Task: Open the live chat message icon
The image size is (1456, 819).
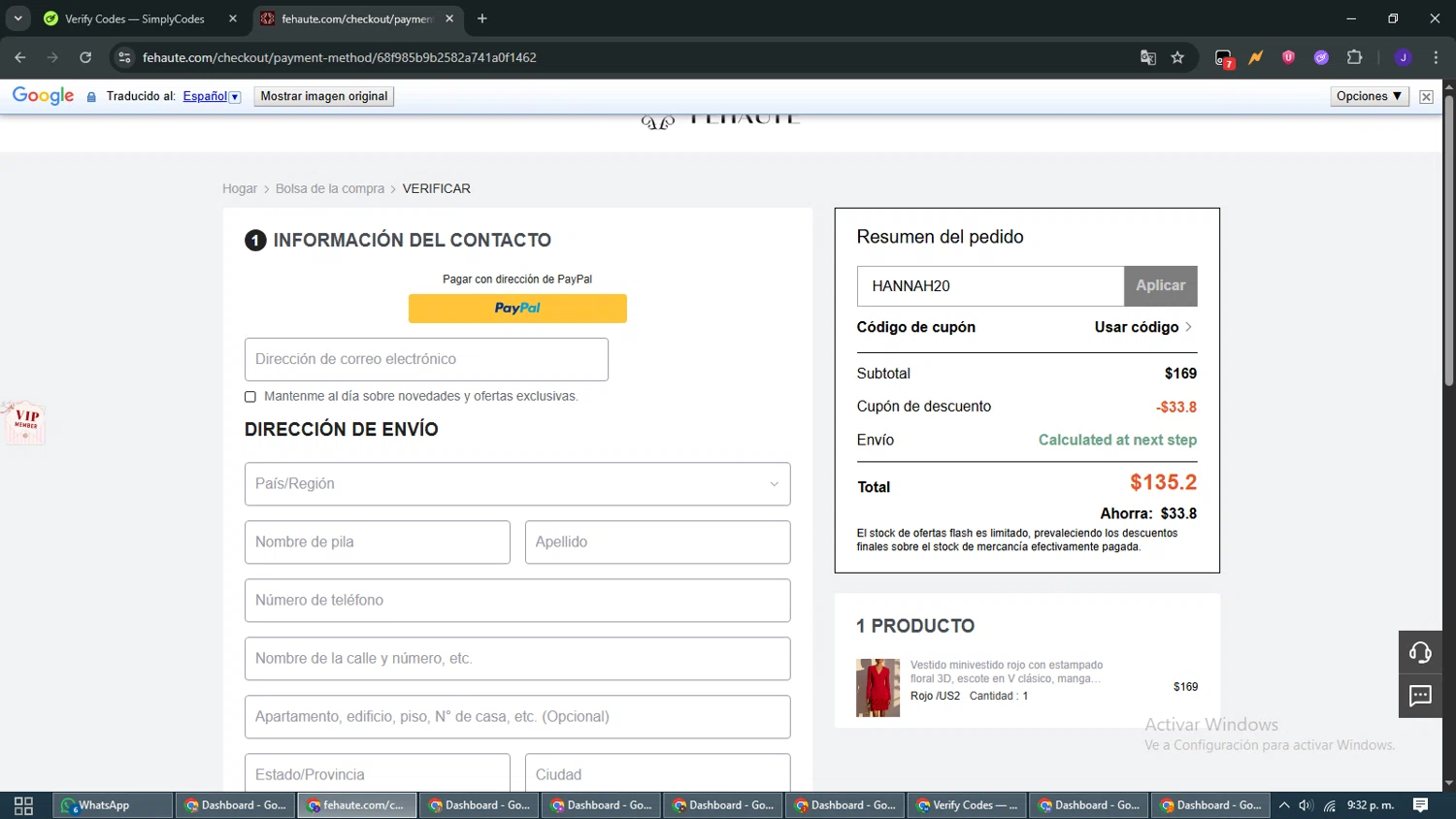Action: (x=1420, y=696)
